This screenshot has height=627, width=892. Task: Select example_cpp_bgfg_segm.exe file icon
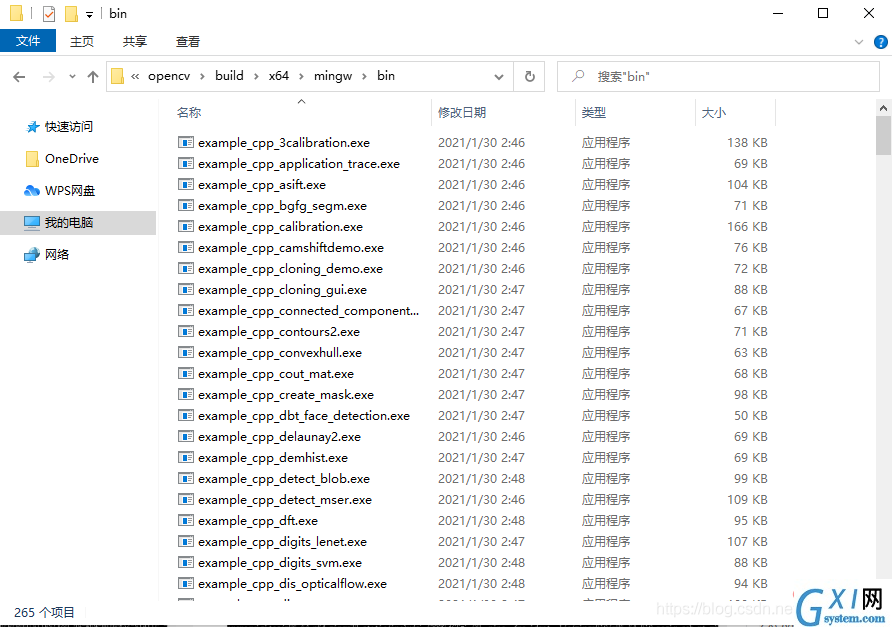[x=185, y=205]
